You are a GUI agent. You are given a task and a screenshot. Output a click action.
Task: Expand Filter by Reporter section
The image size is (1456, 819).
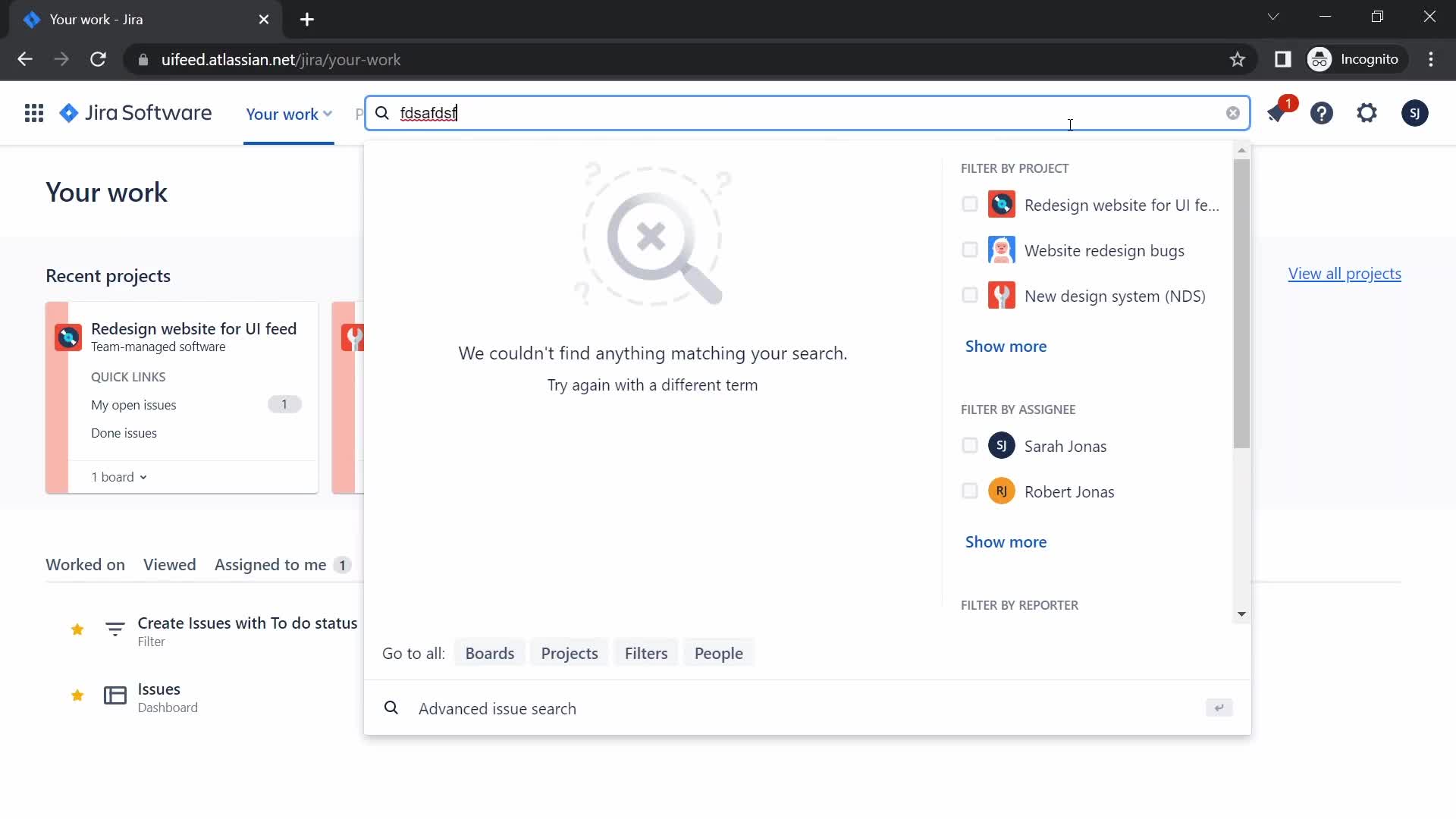click(x=1242, y=613)
